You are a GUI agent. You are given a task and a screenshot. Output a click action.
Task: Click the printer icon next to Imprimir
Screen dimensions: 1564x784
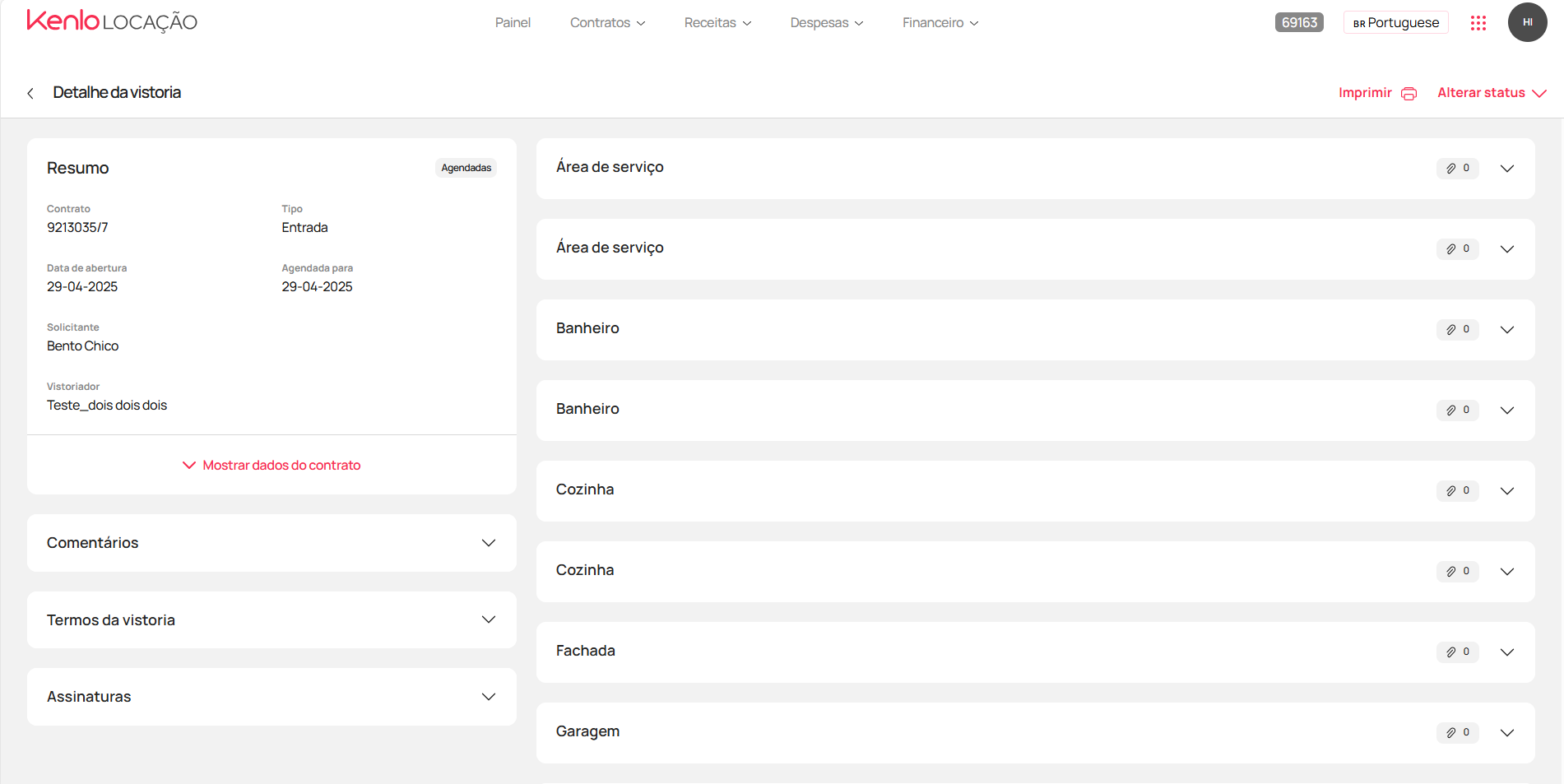tap(1409, 93)
